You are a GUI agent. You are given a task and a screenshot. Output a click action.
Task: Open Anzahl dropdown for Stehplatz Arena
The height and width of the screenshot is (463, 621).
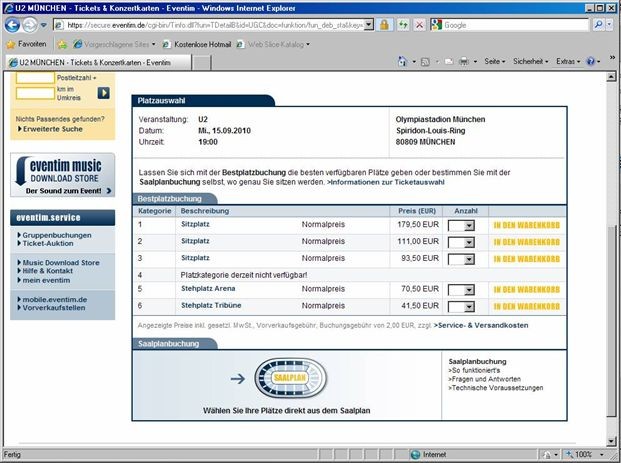(x=461, y=290)
